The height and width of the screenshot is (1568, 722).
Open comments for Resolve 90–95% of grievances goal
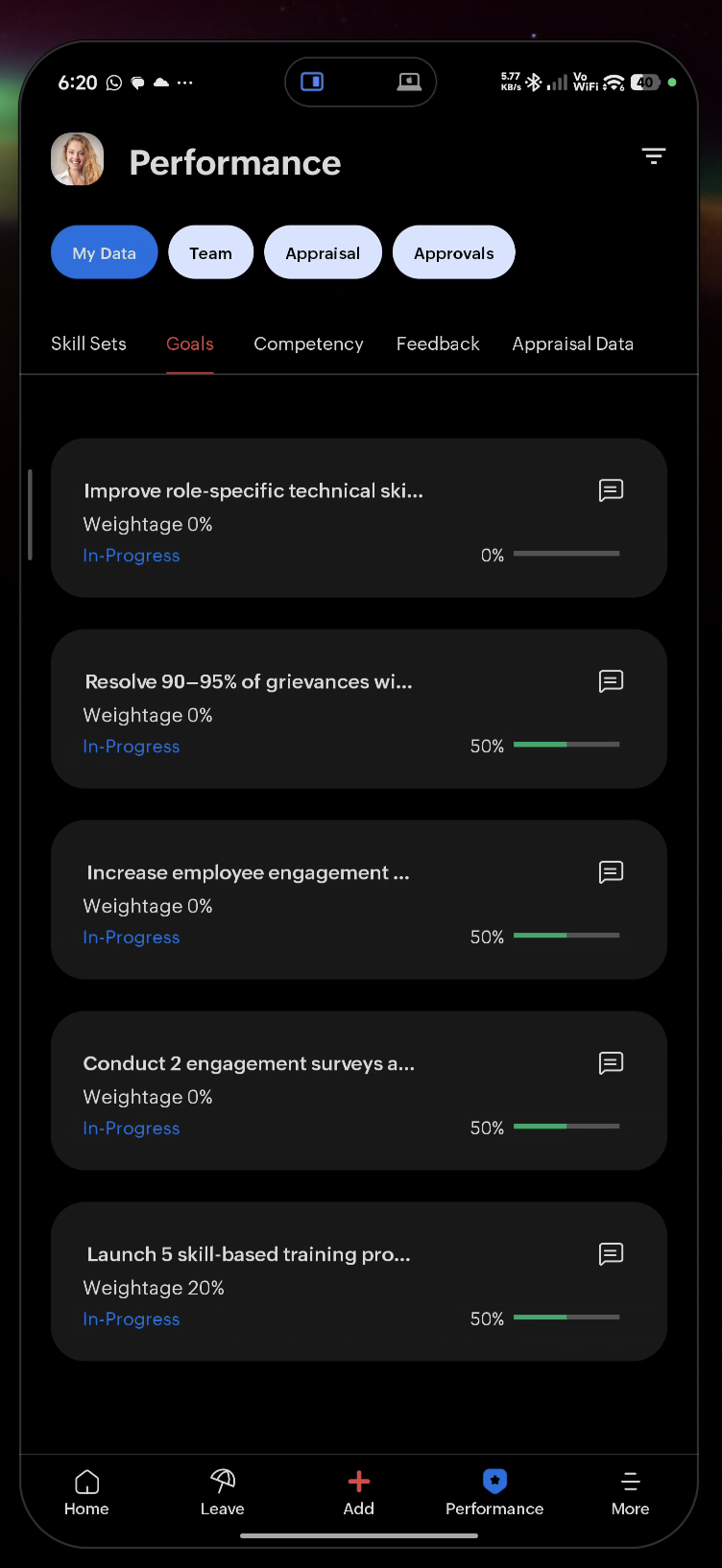tap(611, 681)
